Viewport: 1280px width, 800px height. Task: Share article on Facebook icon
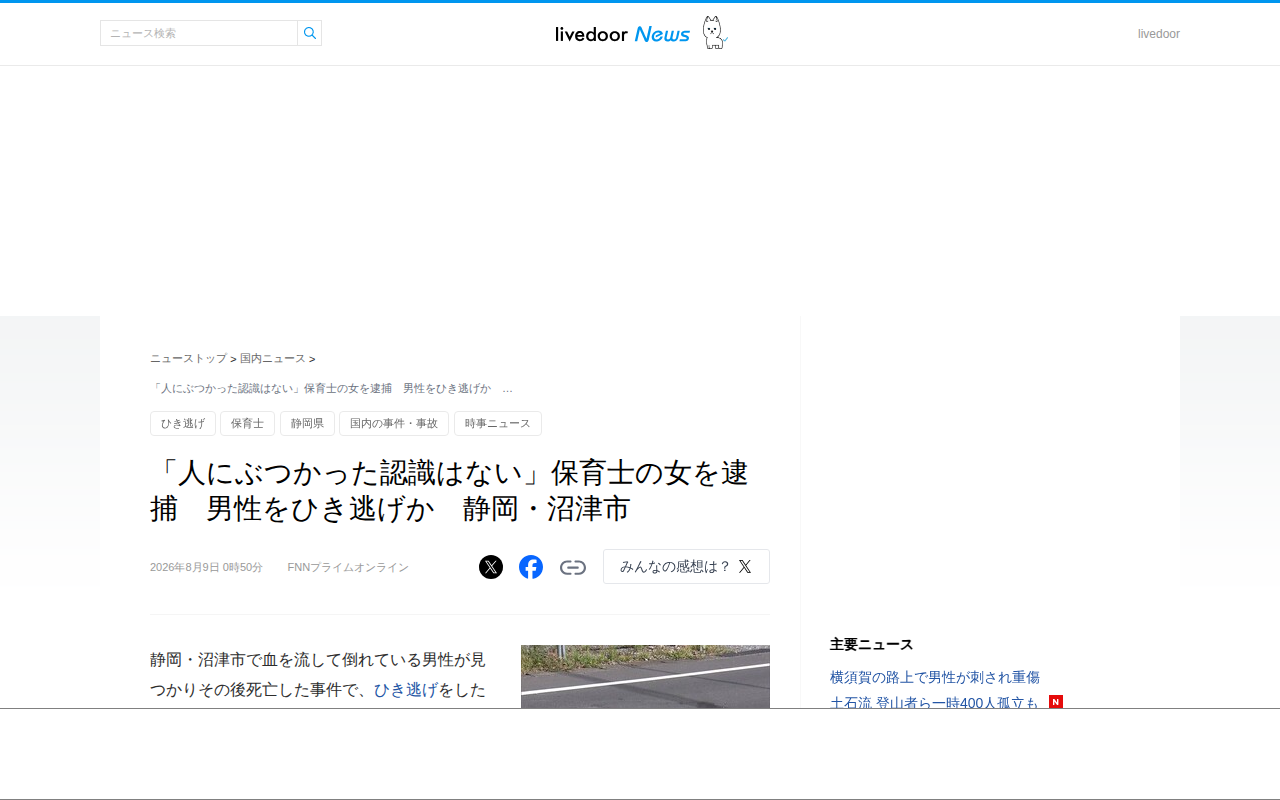tap(531, 567)
